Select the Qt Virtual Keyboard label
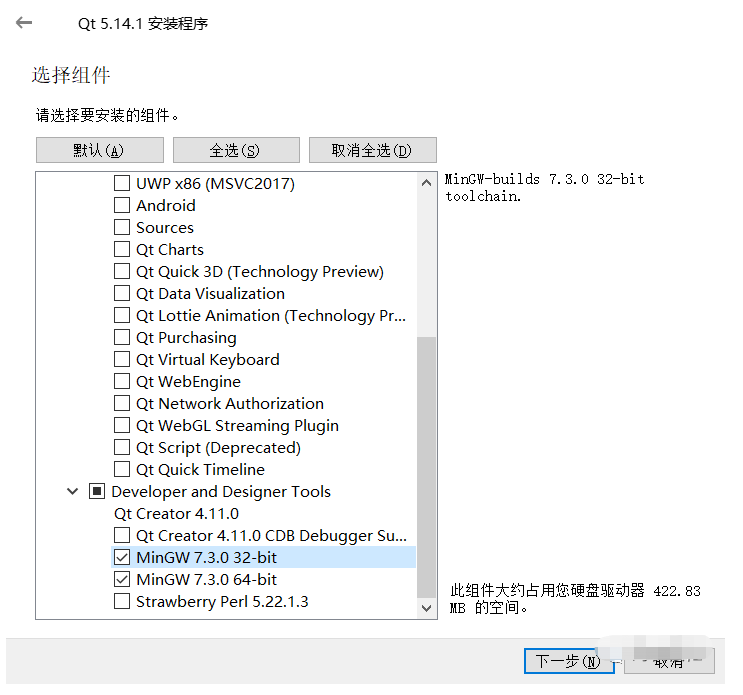 pos(208,360)
